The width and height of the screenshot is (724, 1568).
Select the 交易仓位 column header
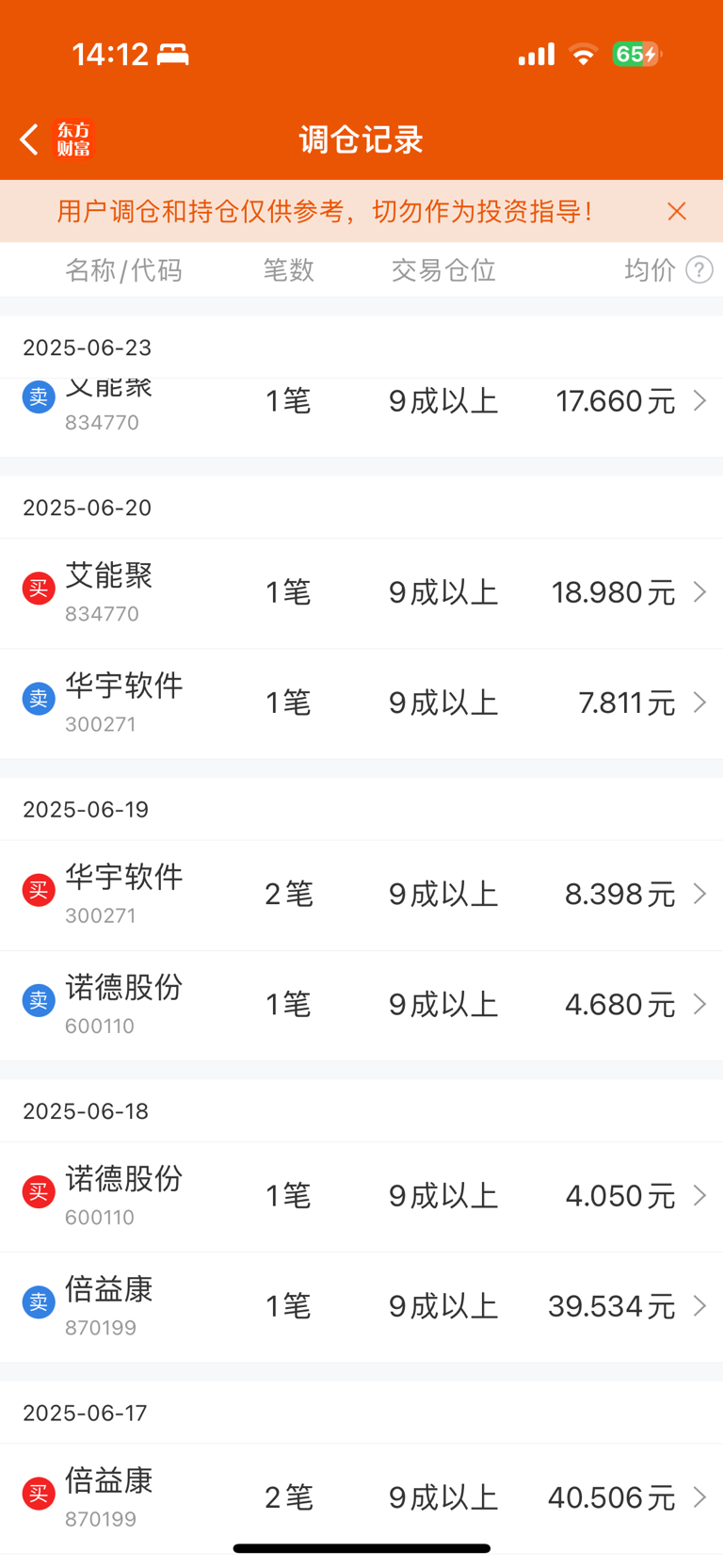(x=443, y=270)
